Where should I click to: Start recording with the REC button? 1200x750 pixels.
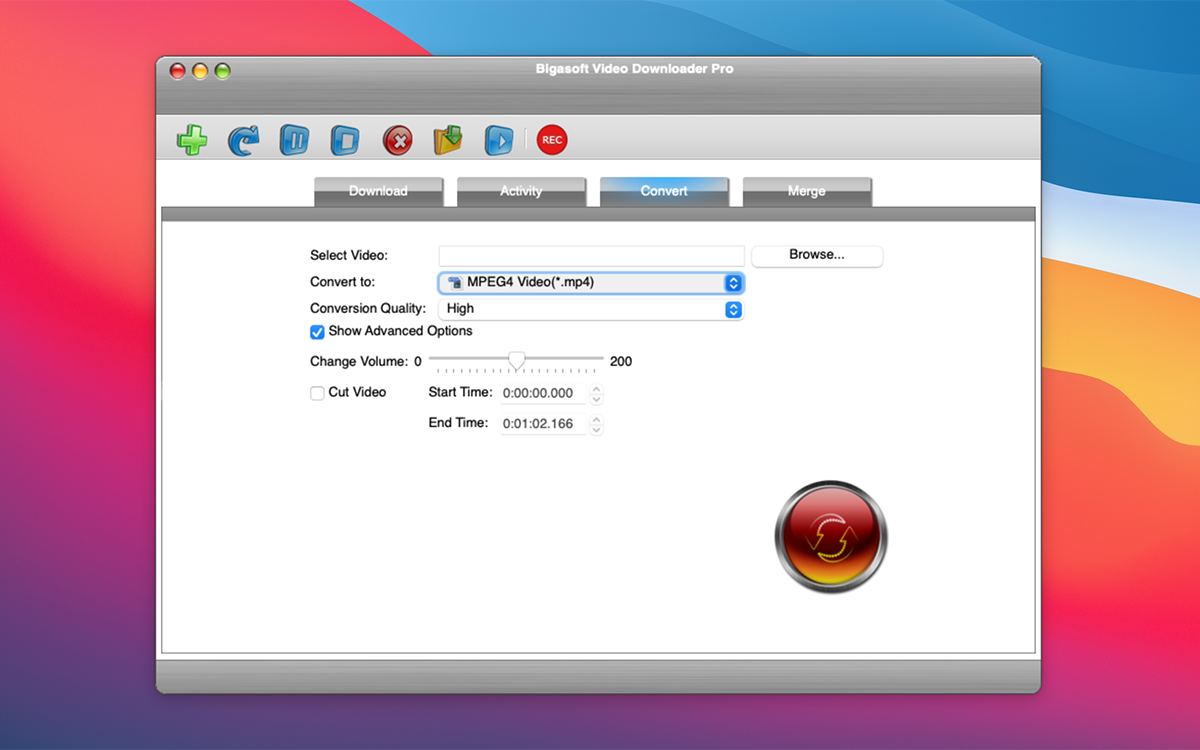tap(552, 140)
